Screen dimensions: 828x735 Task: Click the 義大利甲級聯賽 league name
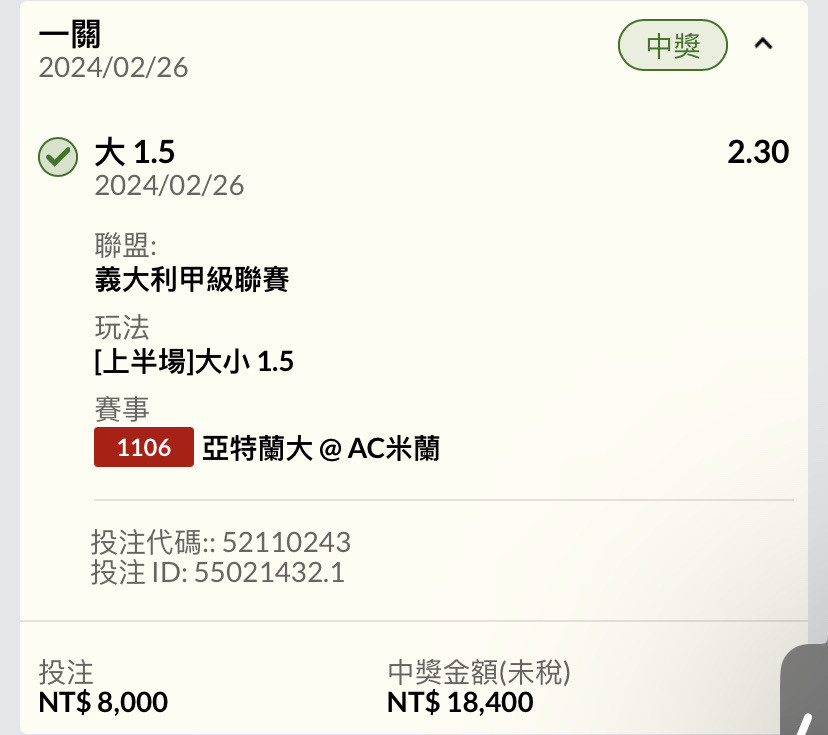pyautogui.click(x=192, y=279)
